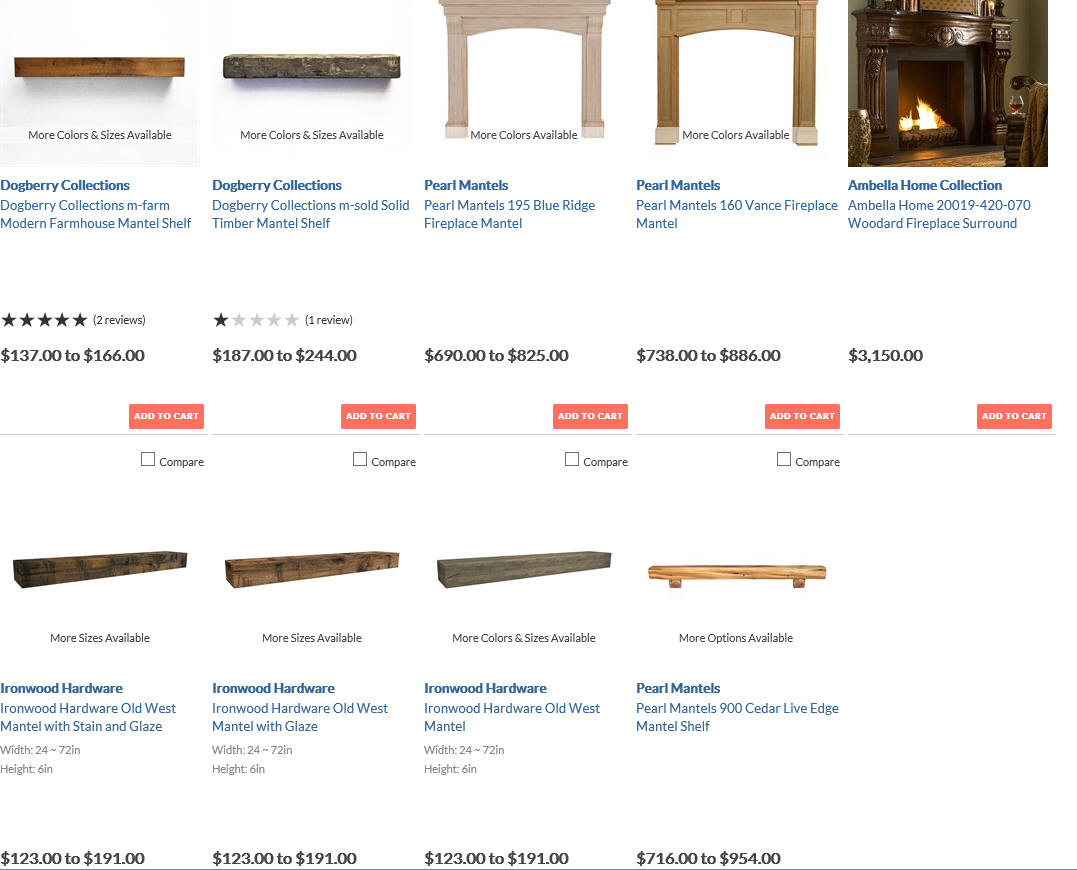
Task: Select the Old West Mantel with Stain and Glaze image
Action: 100,568
